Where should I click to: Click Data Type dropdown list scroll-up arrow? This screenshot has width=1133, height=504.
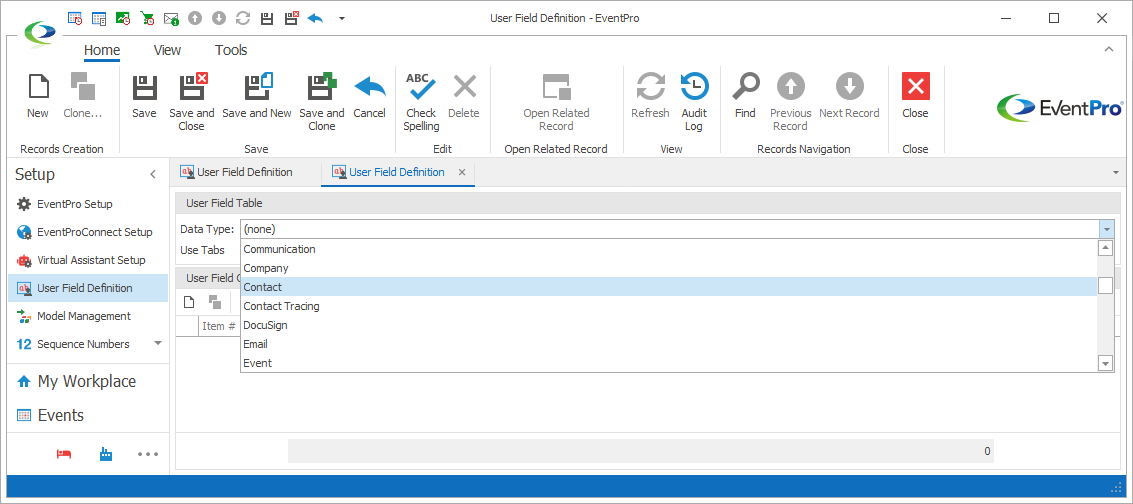[1105, 248]
